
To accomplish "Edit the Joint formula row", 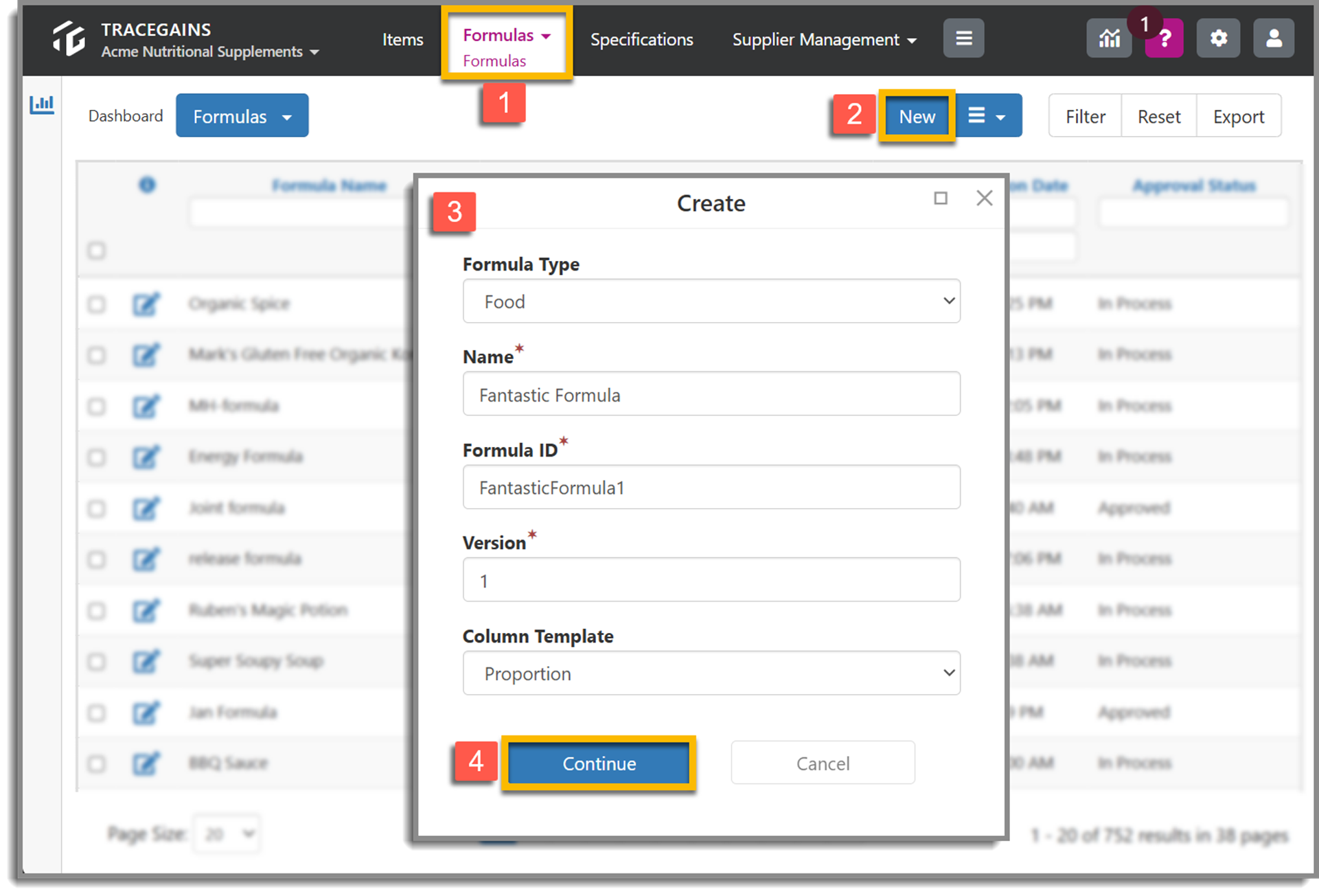I will (146, 508).
